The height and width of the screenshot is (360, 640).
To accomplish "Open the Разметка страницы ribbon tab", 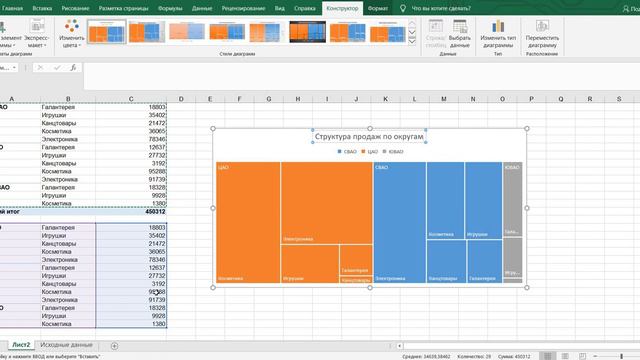I will pyautogui.click(x=124, y=8).
